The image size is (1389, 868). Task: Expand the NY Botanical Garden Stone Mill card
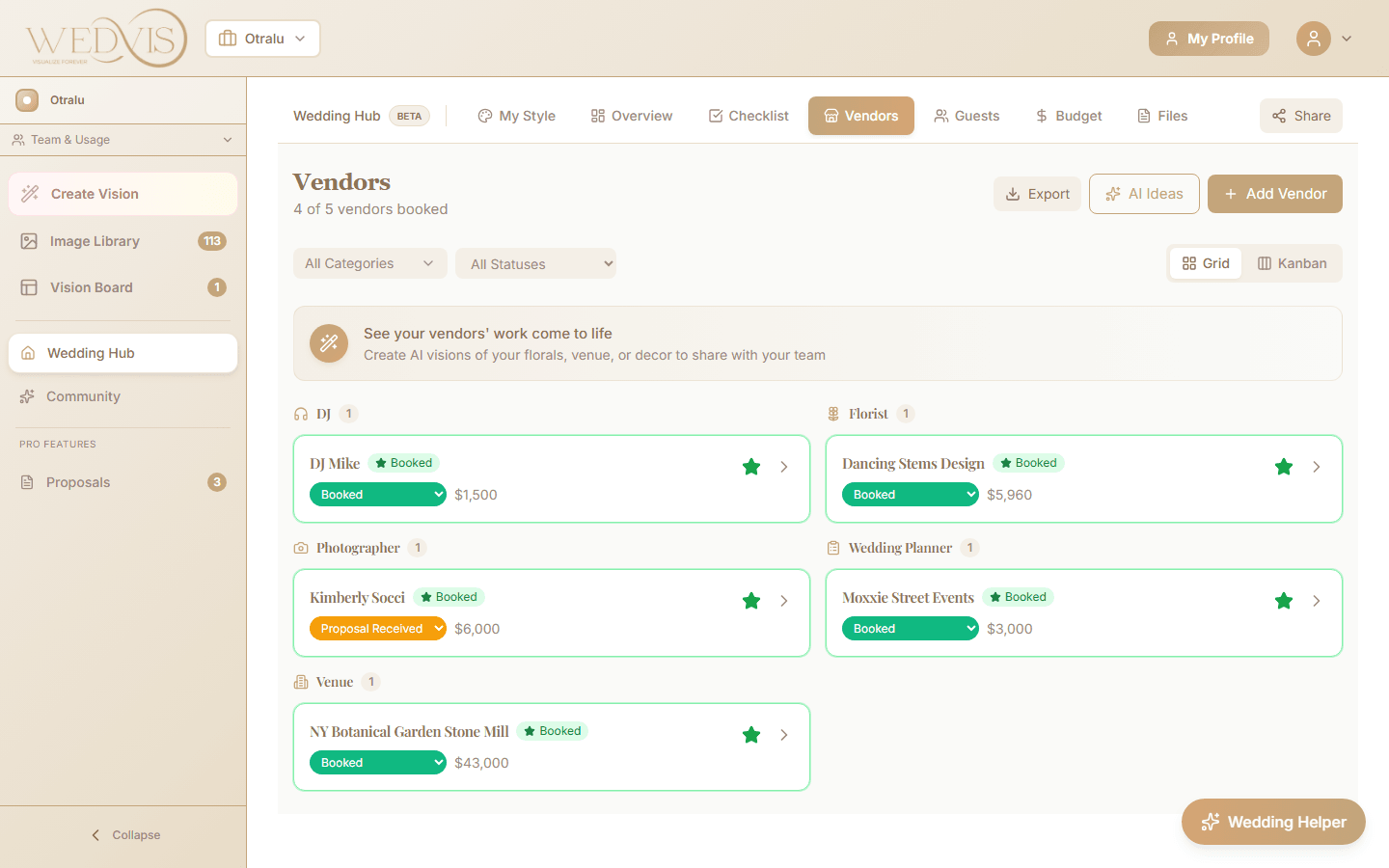click(x=783, y=734)
